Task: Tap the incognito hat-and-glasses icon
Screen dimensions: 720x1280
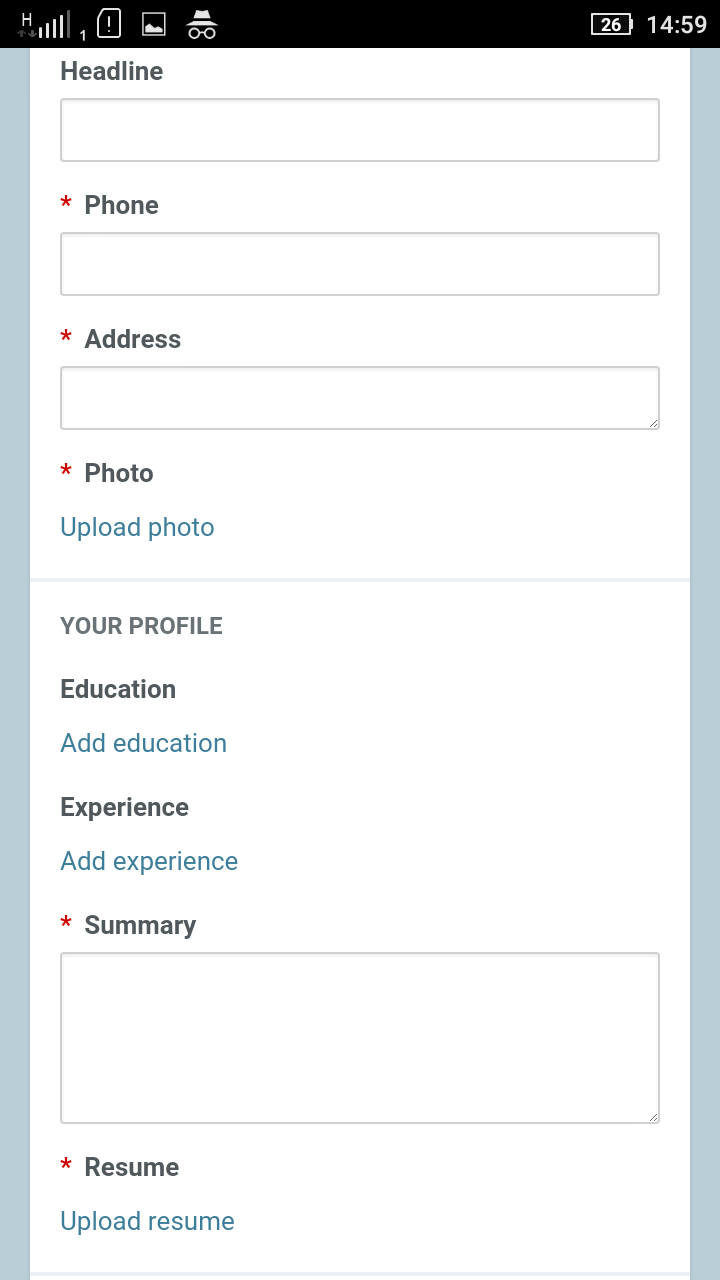Action: pos(202,24)
